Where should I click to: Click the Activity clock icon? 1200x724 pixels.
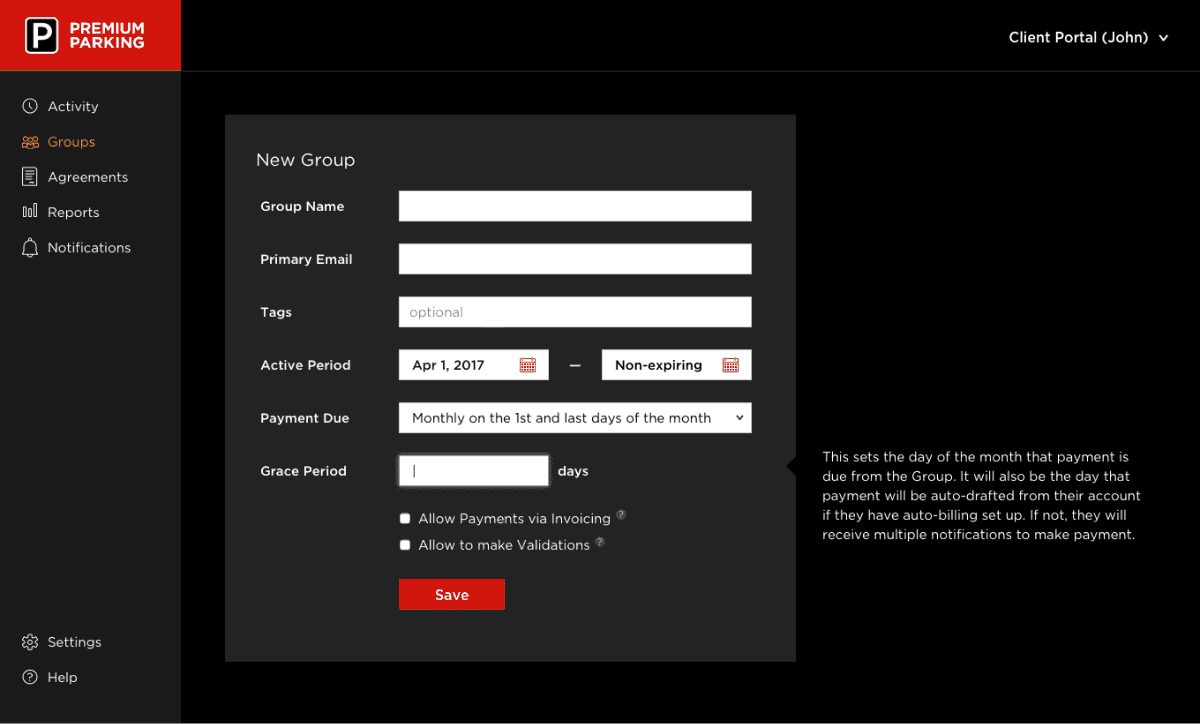[30, 106]
